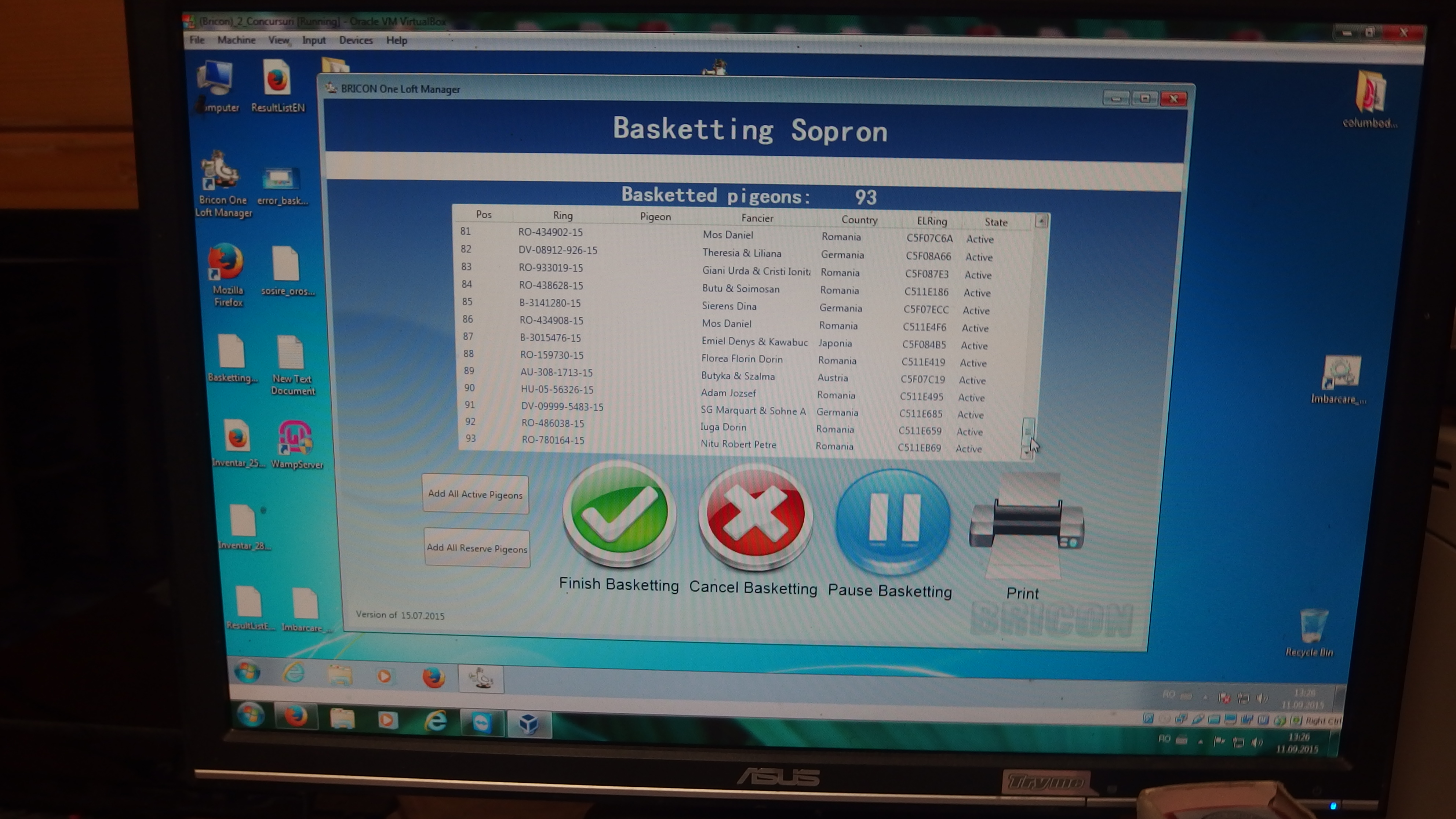Select the Inventar_28 desktop file
The width and height of the screenshot is (1456, 819).
[x=244, y=528]
